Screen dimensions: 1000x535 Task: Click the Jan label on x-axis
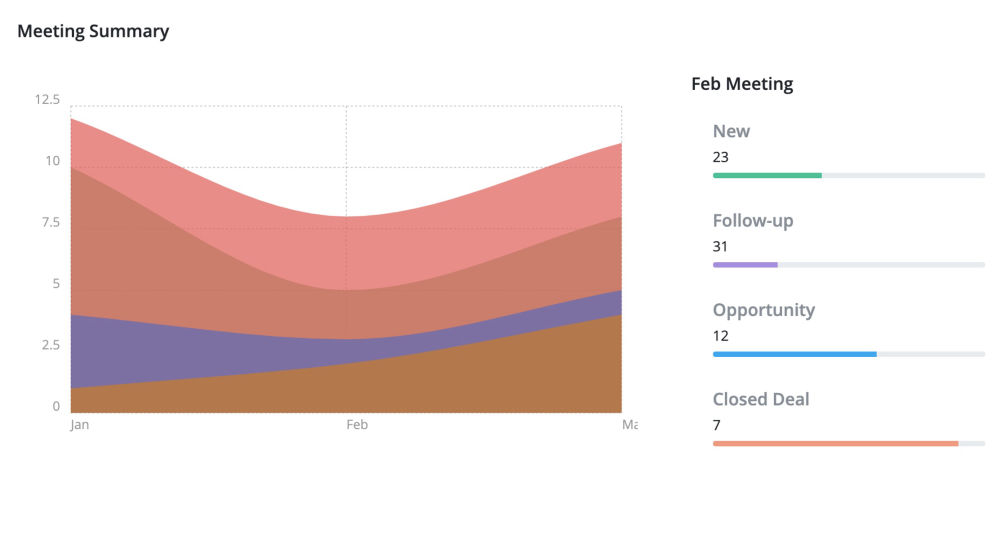click(x=79, y=425)
